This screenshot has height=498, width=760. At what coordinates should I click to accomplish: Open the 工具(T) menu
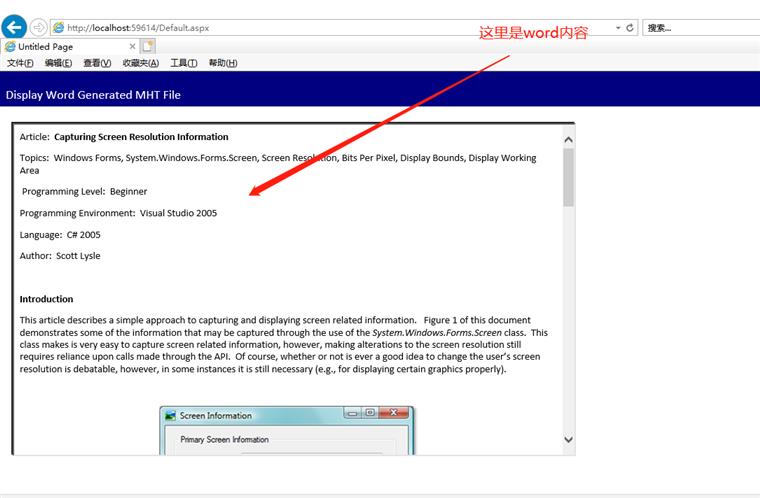click(x=183, y=63)
